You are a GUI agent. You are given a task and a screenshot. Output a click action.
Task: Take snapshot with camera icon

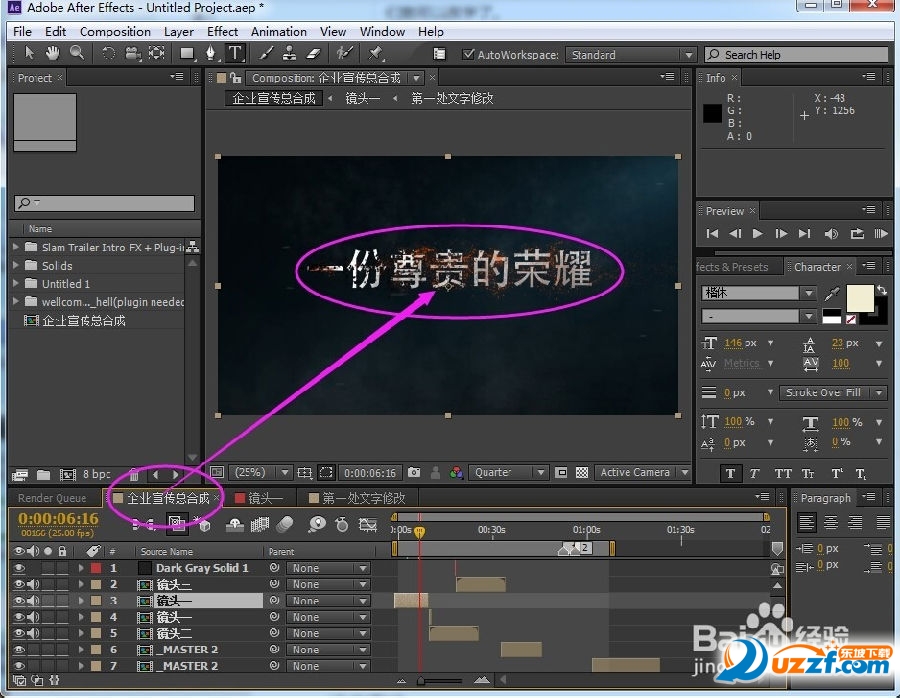tap(414, 472)
